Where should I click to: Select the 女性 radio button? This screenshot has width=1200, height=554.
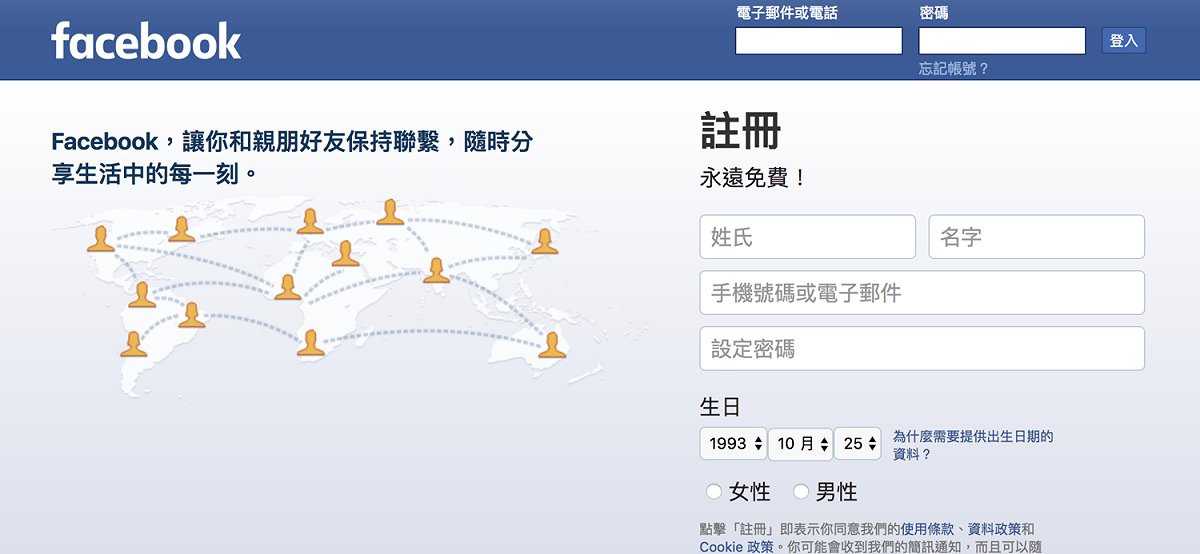pyautogui.click(x=714, y=491)
